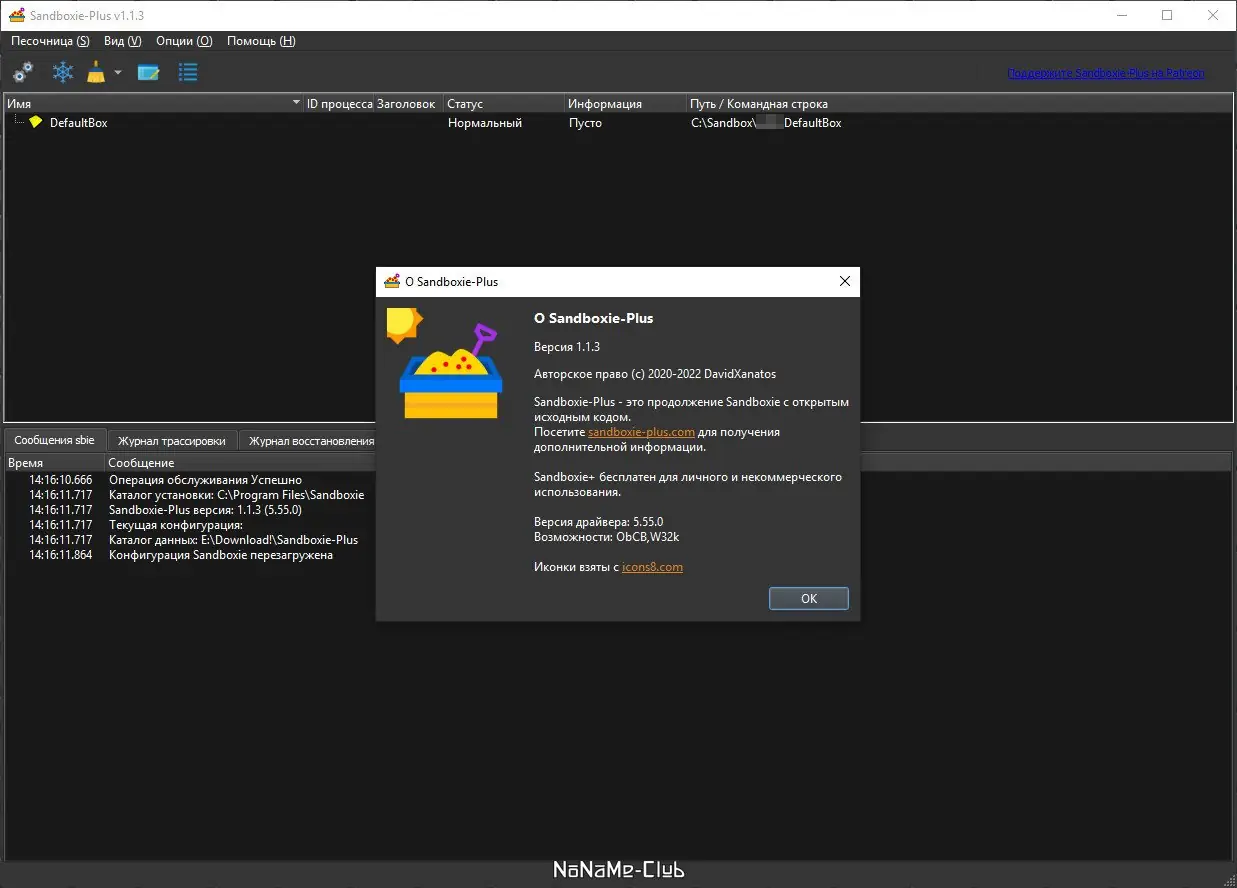The image size is (1237, 888).
Task: Follow the Patreon support link
Action: pos(1106,73)
